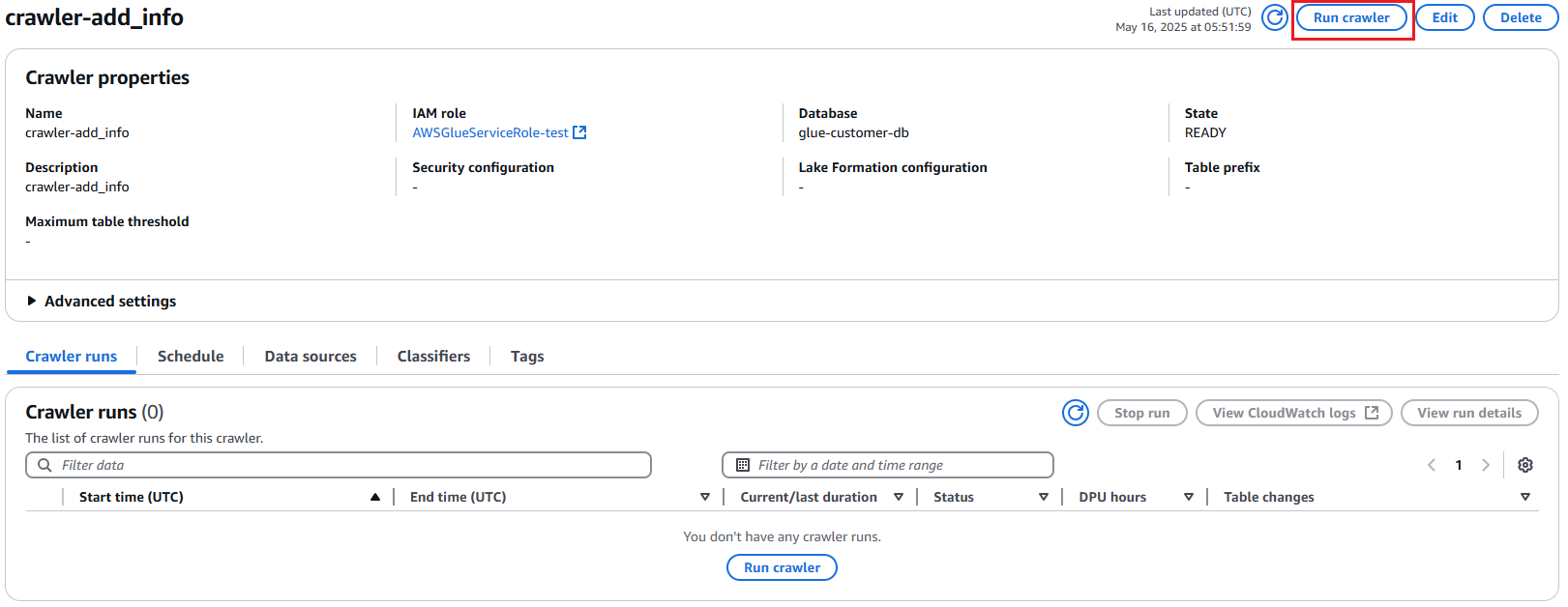Expand Advanced settings section
Viewport: 1568px width, 607px height.
pyautogui.click(x=32, y=302)
